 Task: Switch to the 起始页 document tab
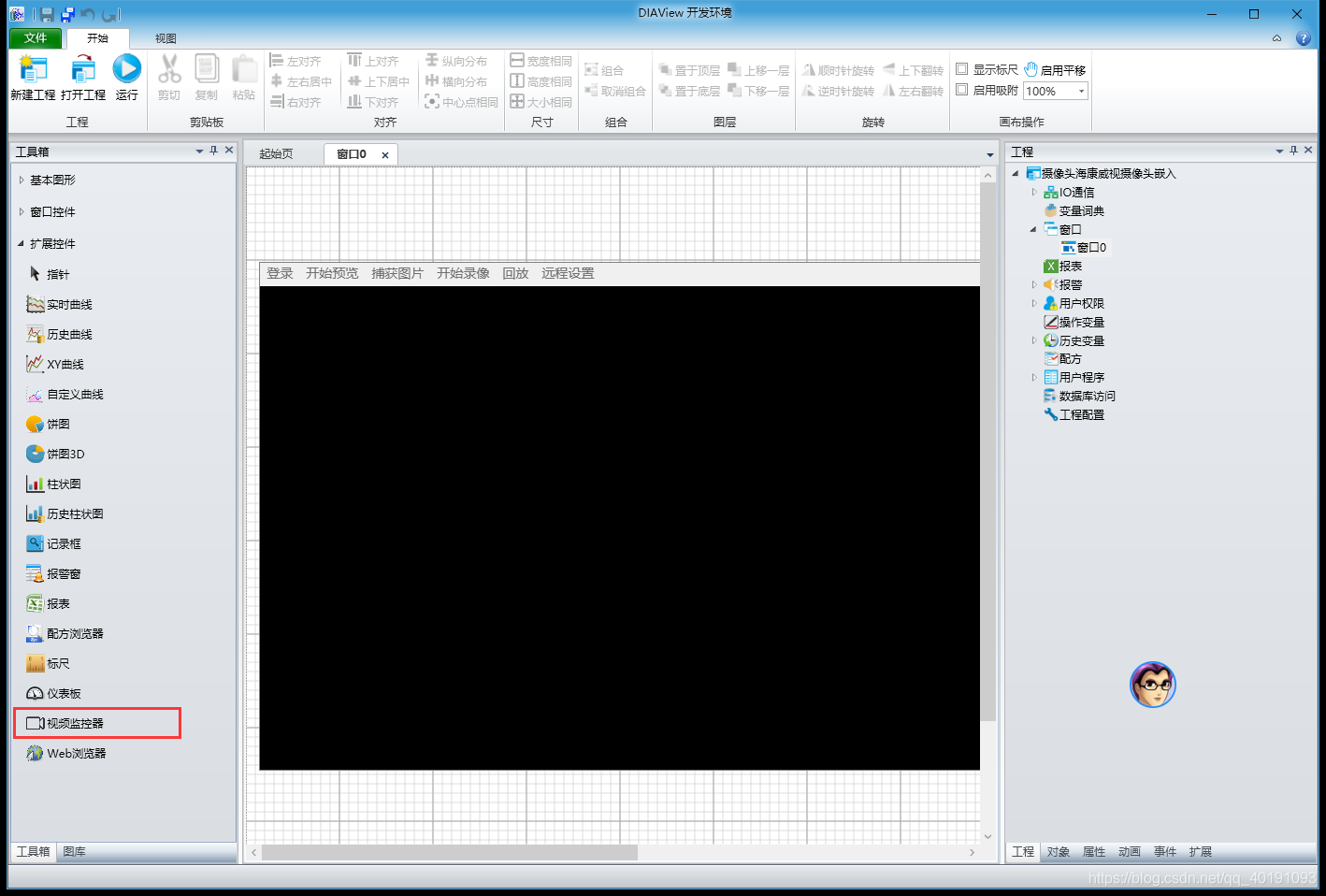(x=276, y=154)
